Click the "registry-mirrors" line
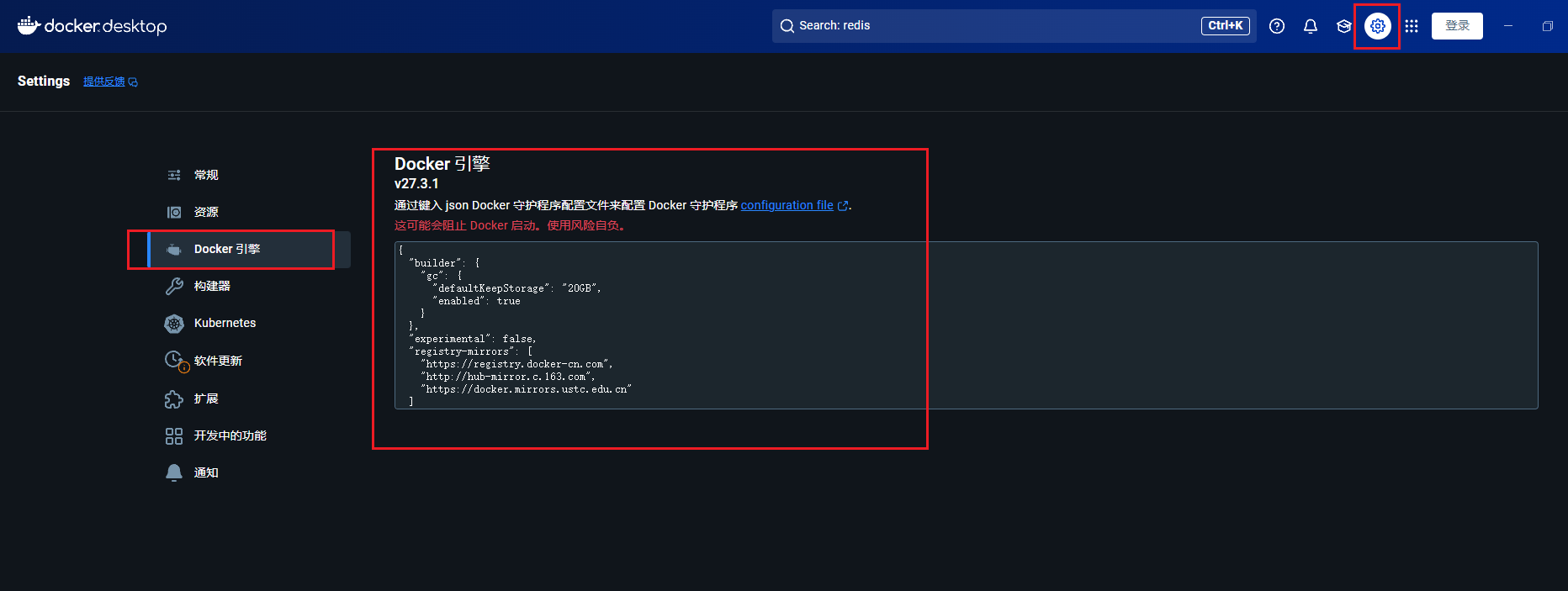 (471, 351)
